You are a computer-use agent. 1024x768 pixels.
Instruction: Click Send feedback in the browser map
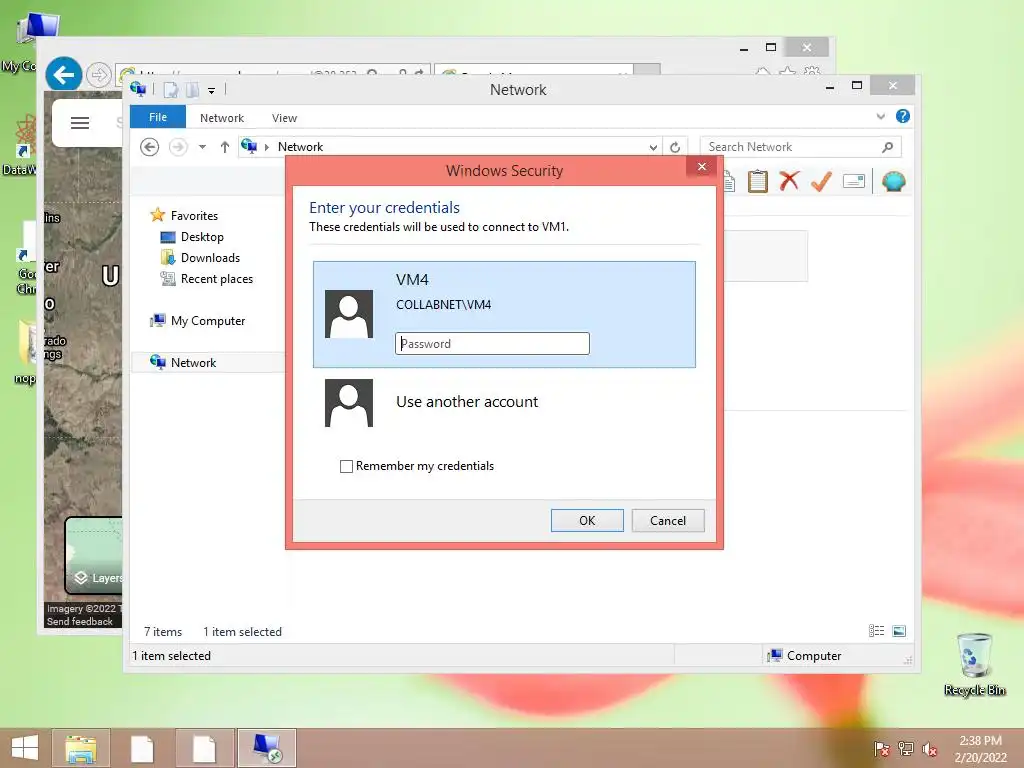pos(80,622)
